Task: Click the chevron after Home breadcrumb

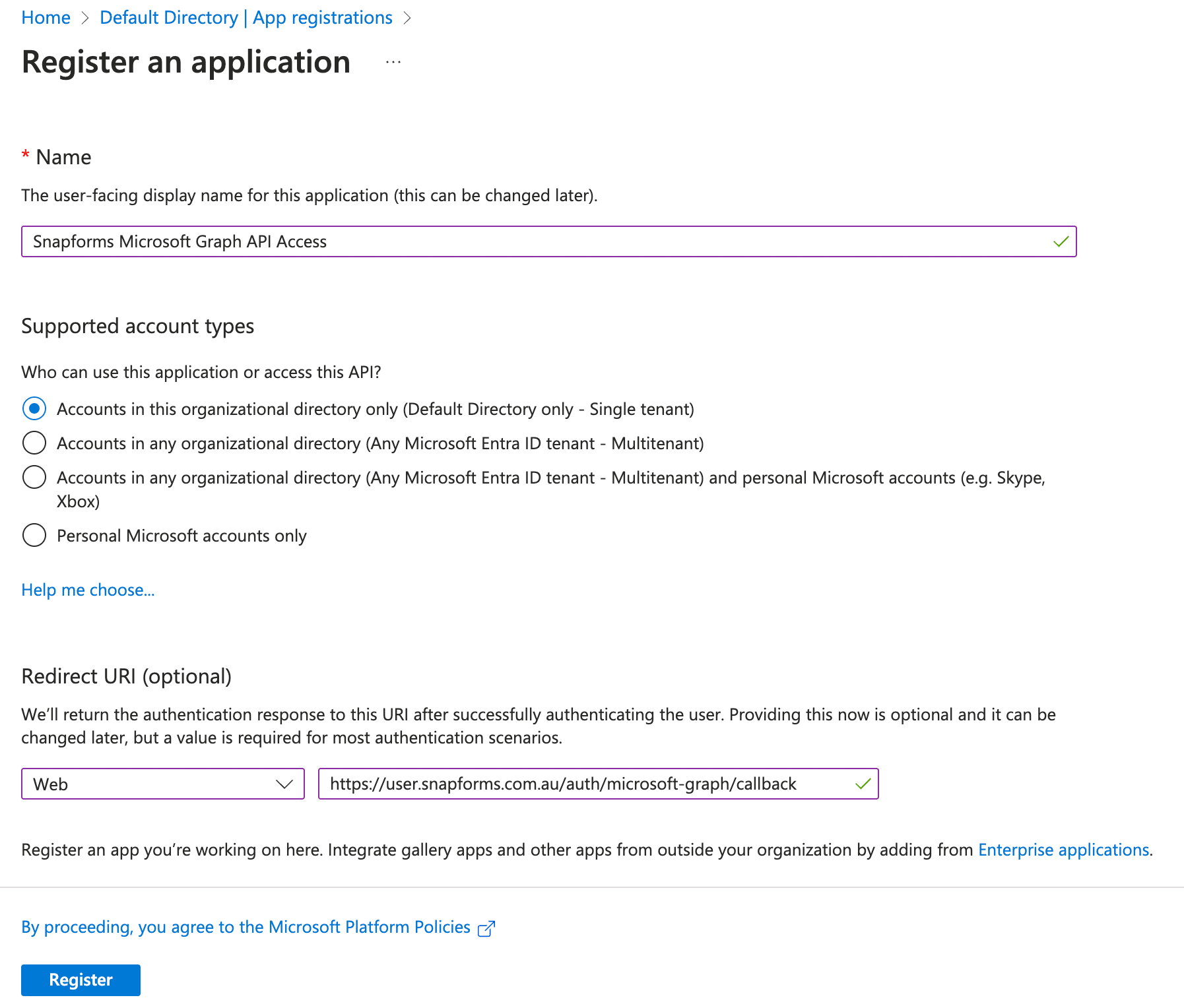Action: [86, 18]
